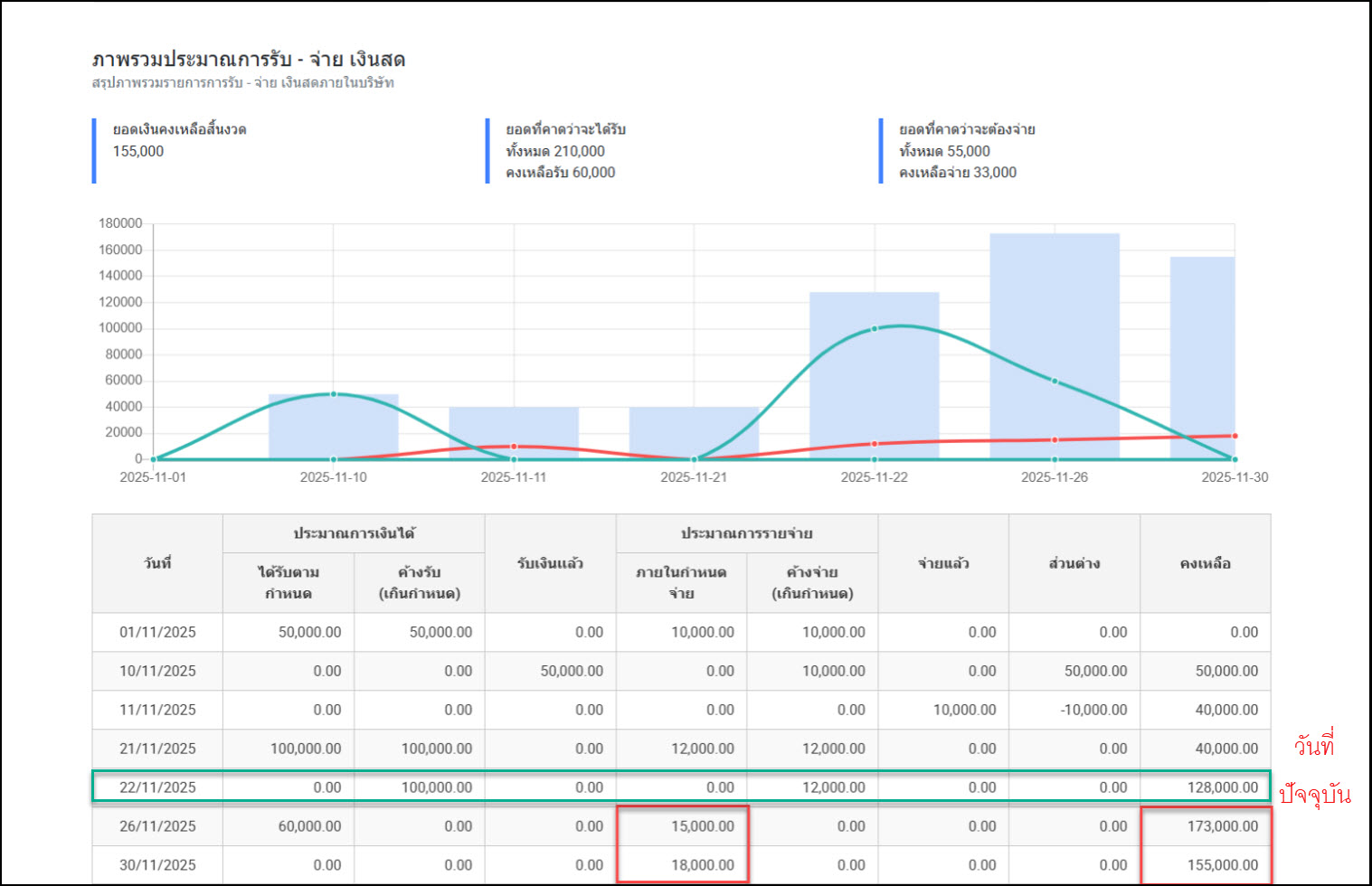This screenshot has height=886, width=1372.
Task: Click the red data point at 2025-11-30
Action: [x=1234, y=436]
